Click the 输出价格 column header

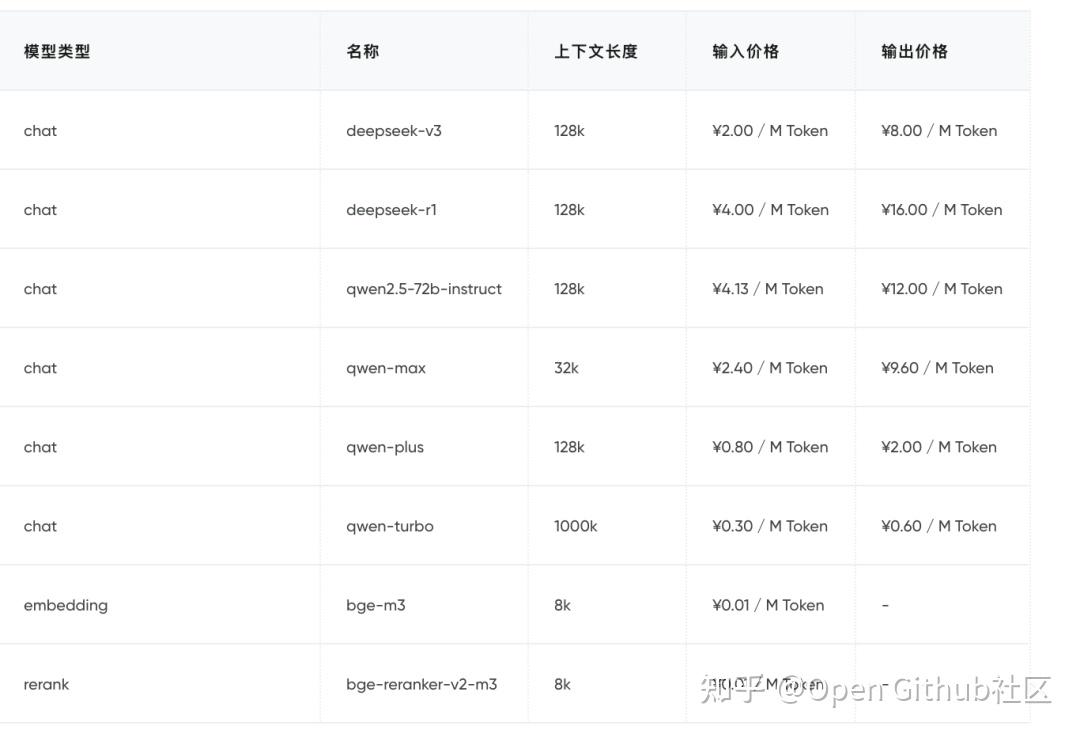point(914,52)
